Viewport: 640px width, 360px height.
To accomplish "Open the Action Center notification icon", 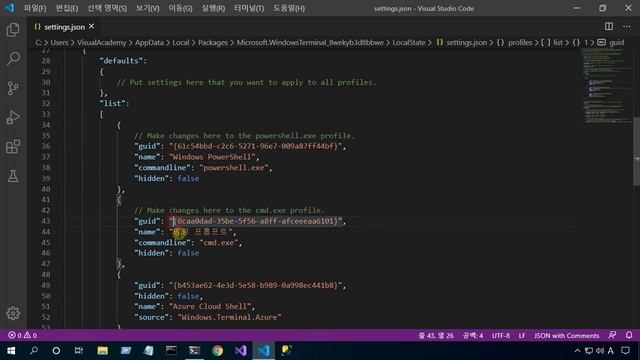I will (625, 351).
